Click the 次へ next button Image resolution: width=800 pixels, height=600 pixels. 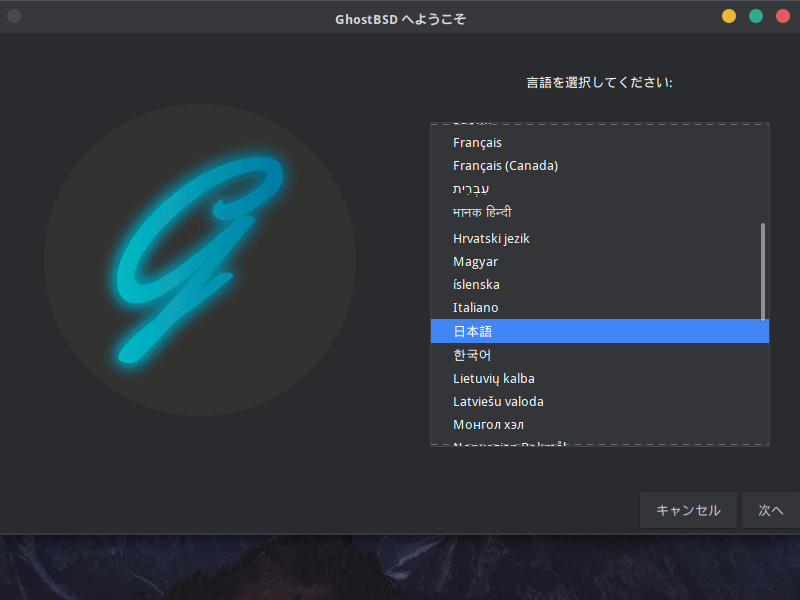click(x=770, y=510)
